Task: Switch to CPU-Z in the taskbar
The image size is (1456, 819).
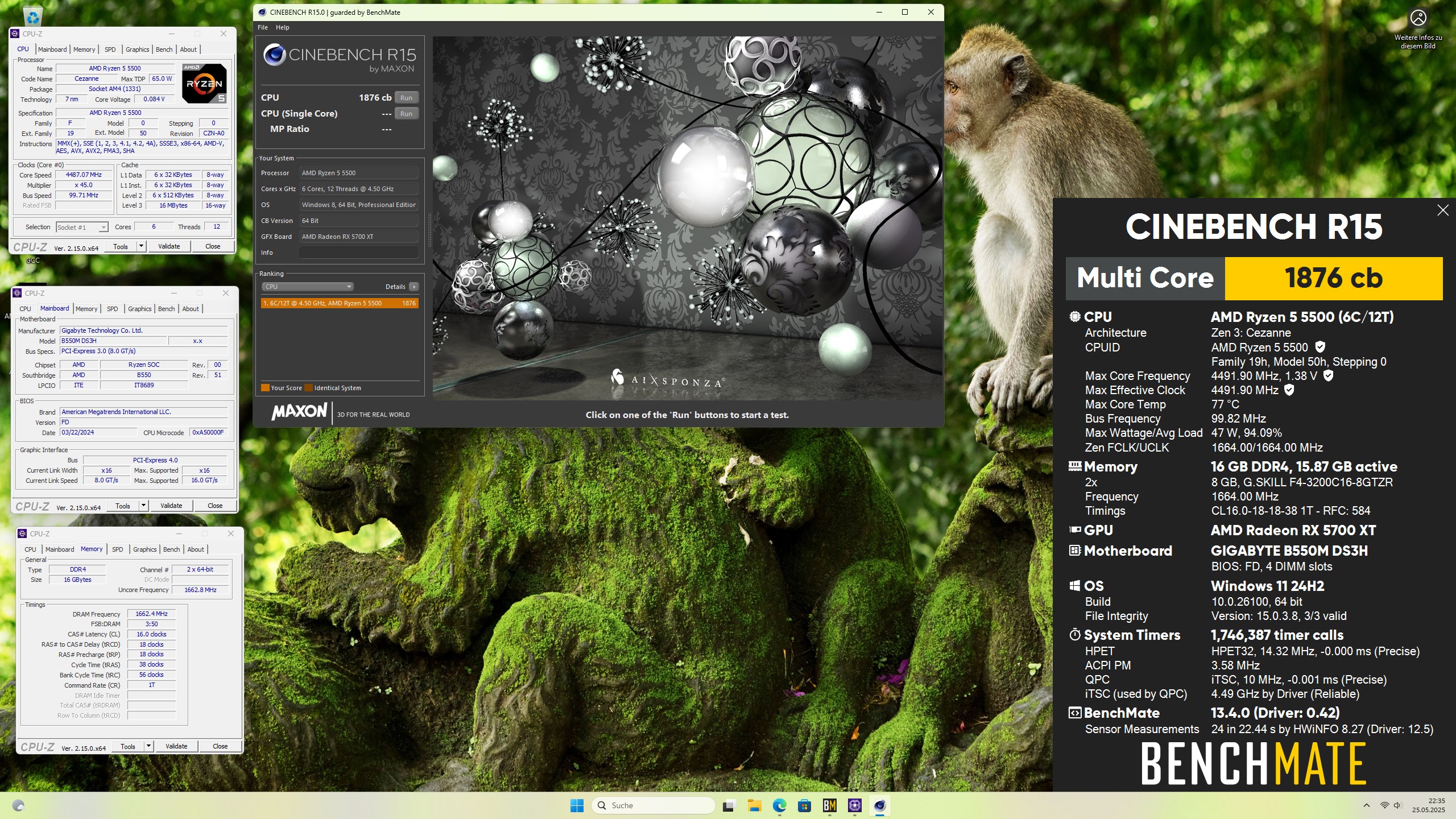Action: (854, 805)
